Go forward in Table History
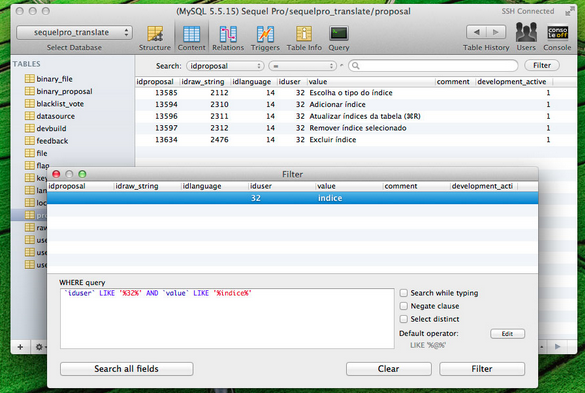585x393 pixels. 496,32
